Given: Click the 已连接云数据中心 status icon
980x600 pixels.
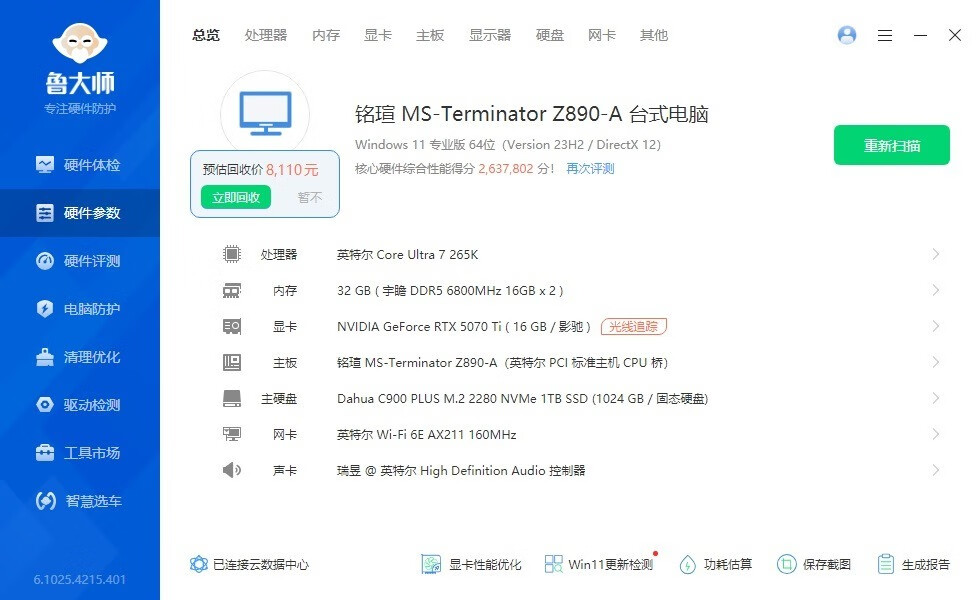Looking at the screenshot, I should 199,564.
